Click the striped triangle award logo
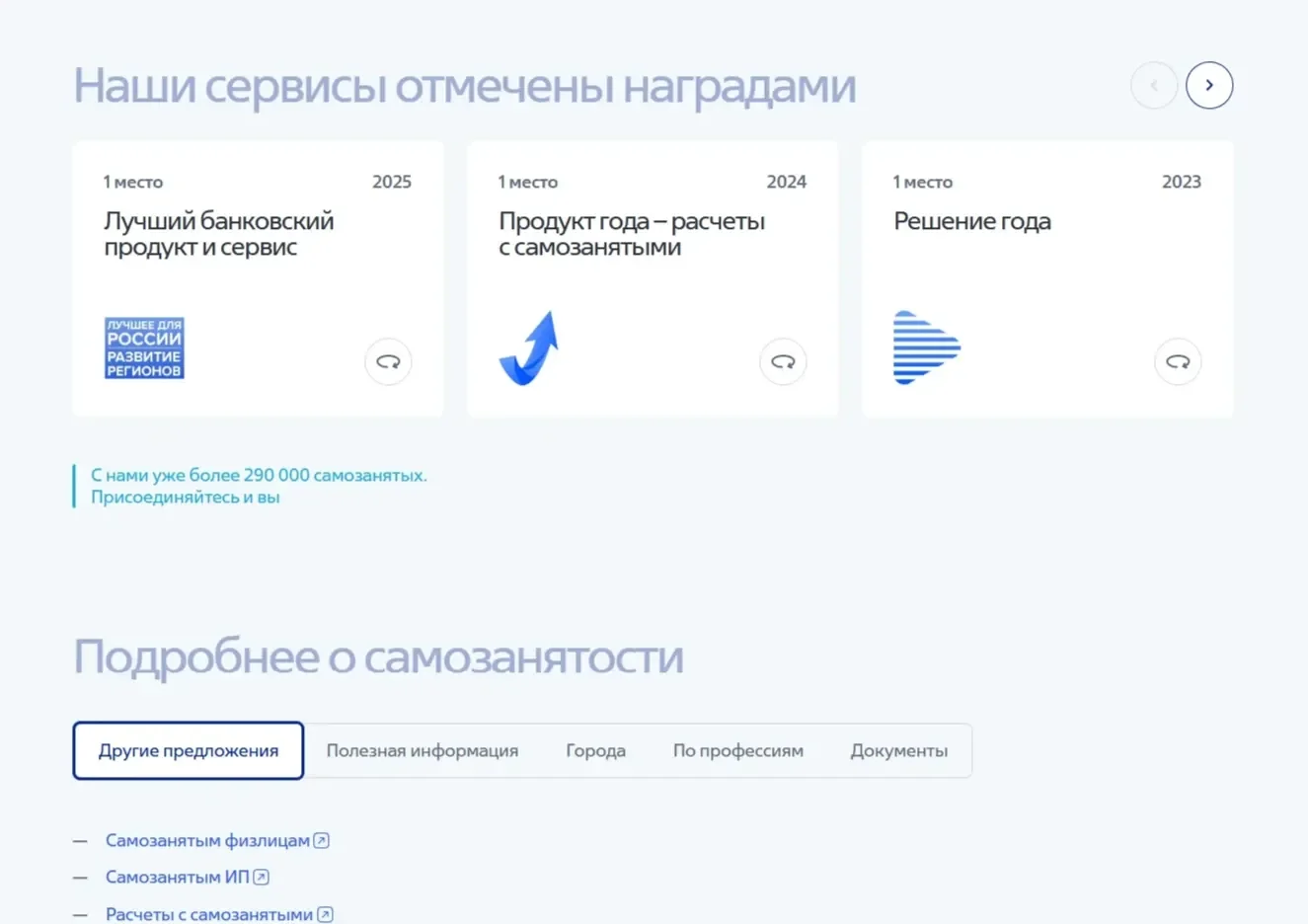 point(926,347)
